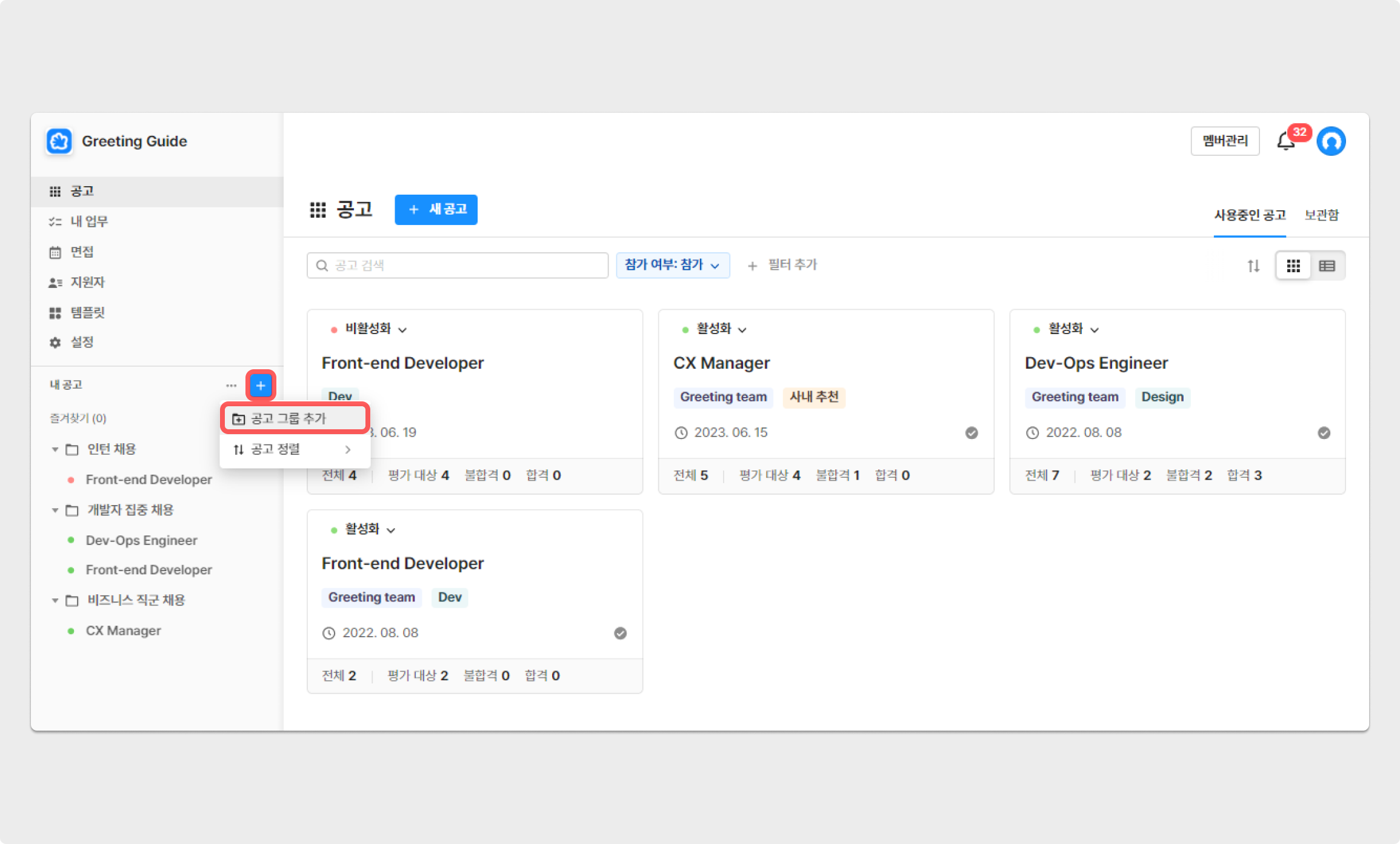Open the user profile avatar

coord(1331,141)
